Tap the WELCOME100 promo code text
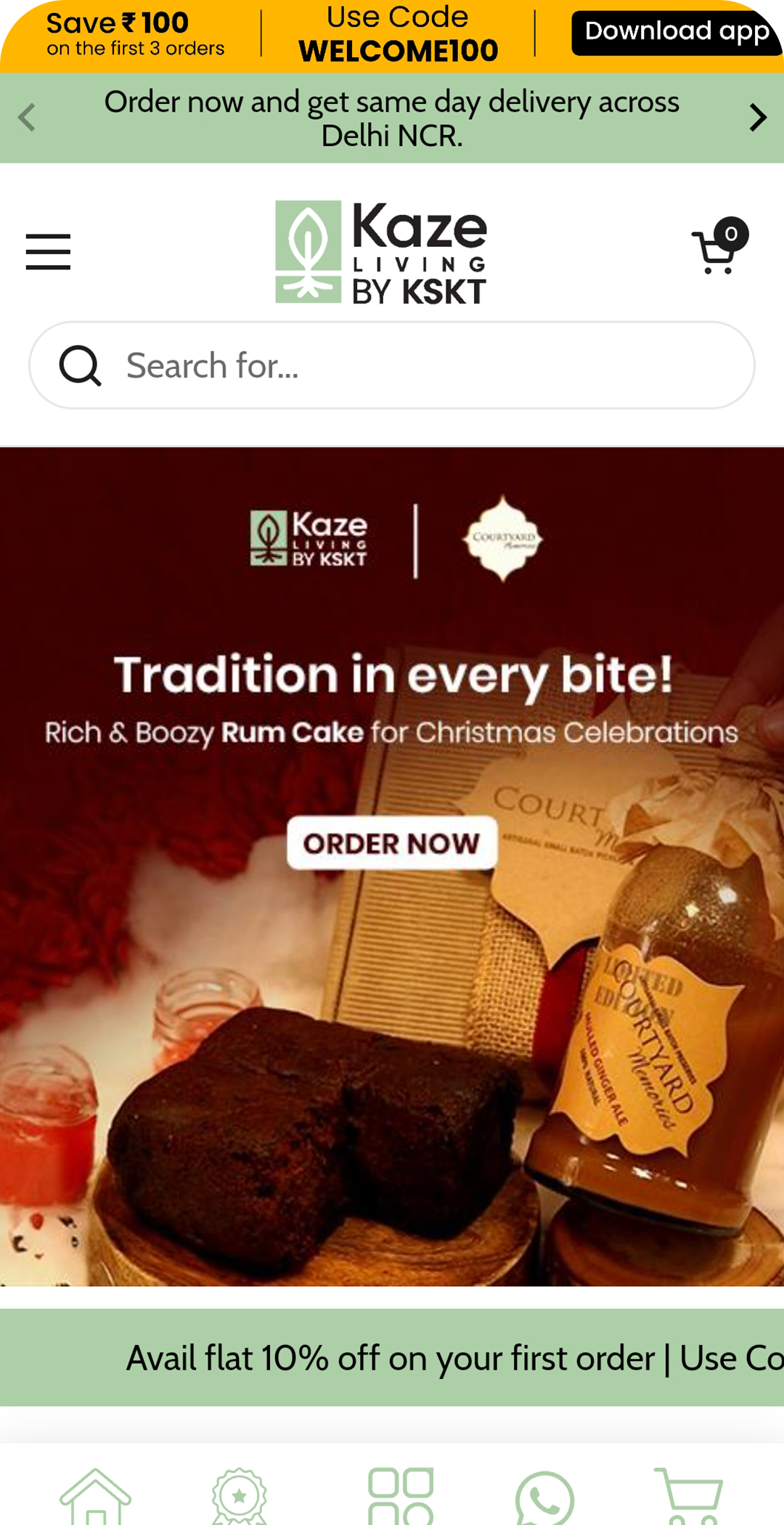Viewport: 784px width, 1525px height. (x=399, y=51)
